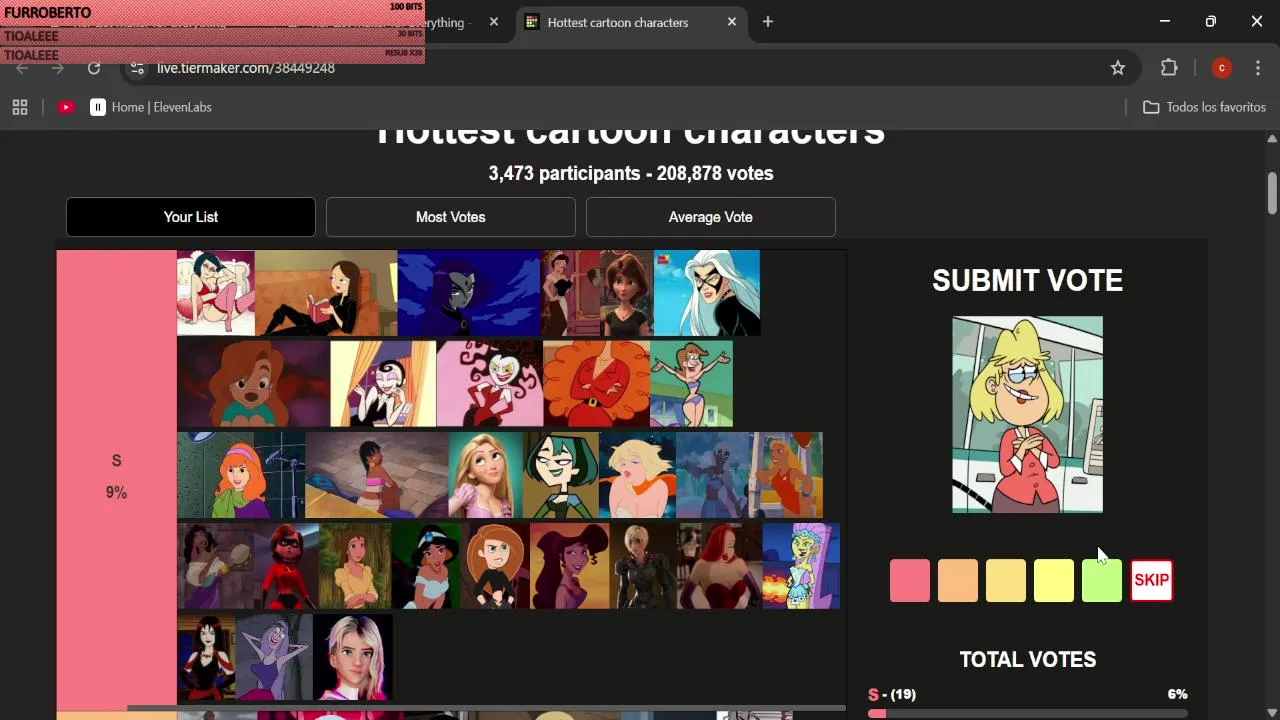Select the Elastigirl red suit thumbnail

(286, 566)
